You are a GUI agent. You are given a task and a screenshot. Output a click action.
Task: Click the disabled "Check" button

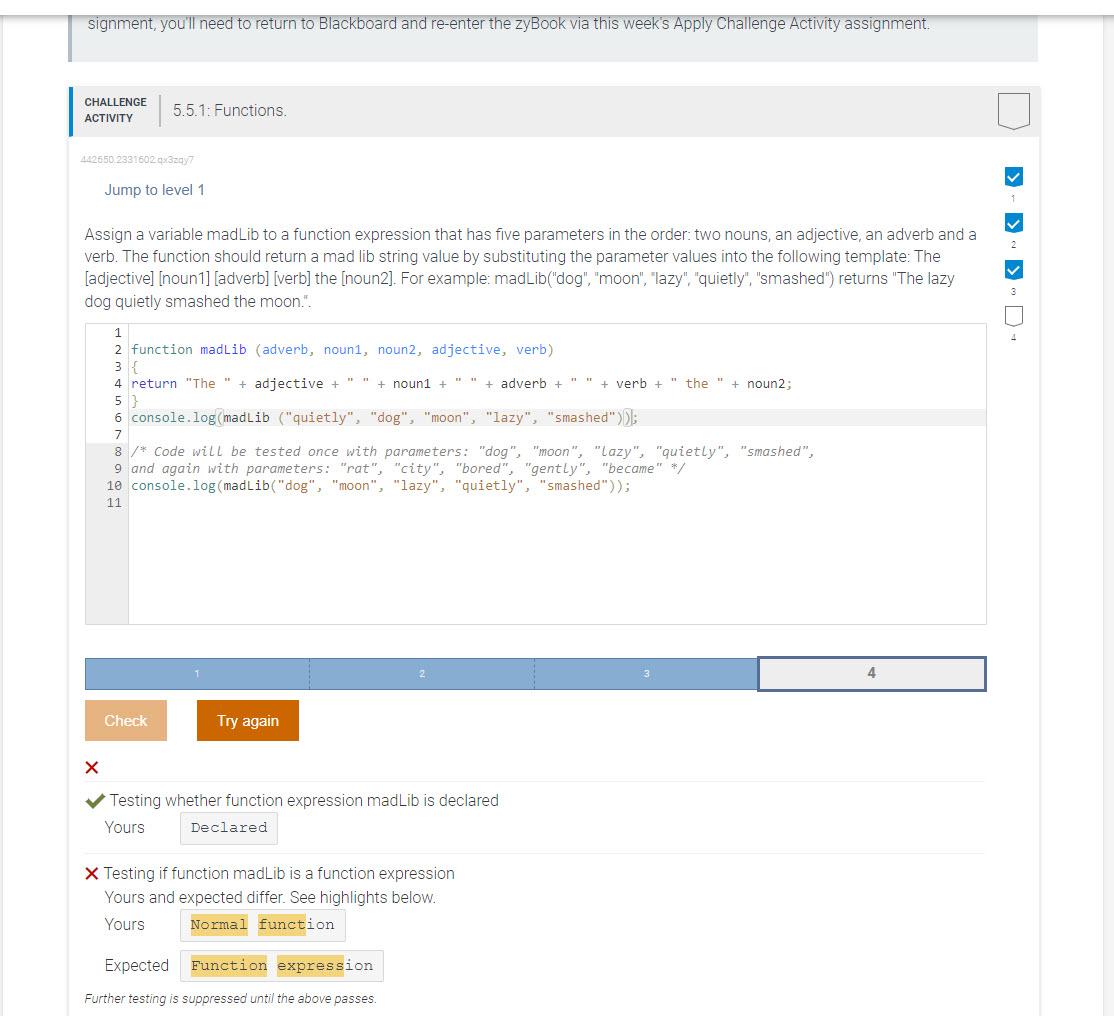click(125, 720)
